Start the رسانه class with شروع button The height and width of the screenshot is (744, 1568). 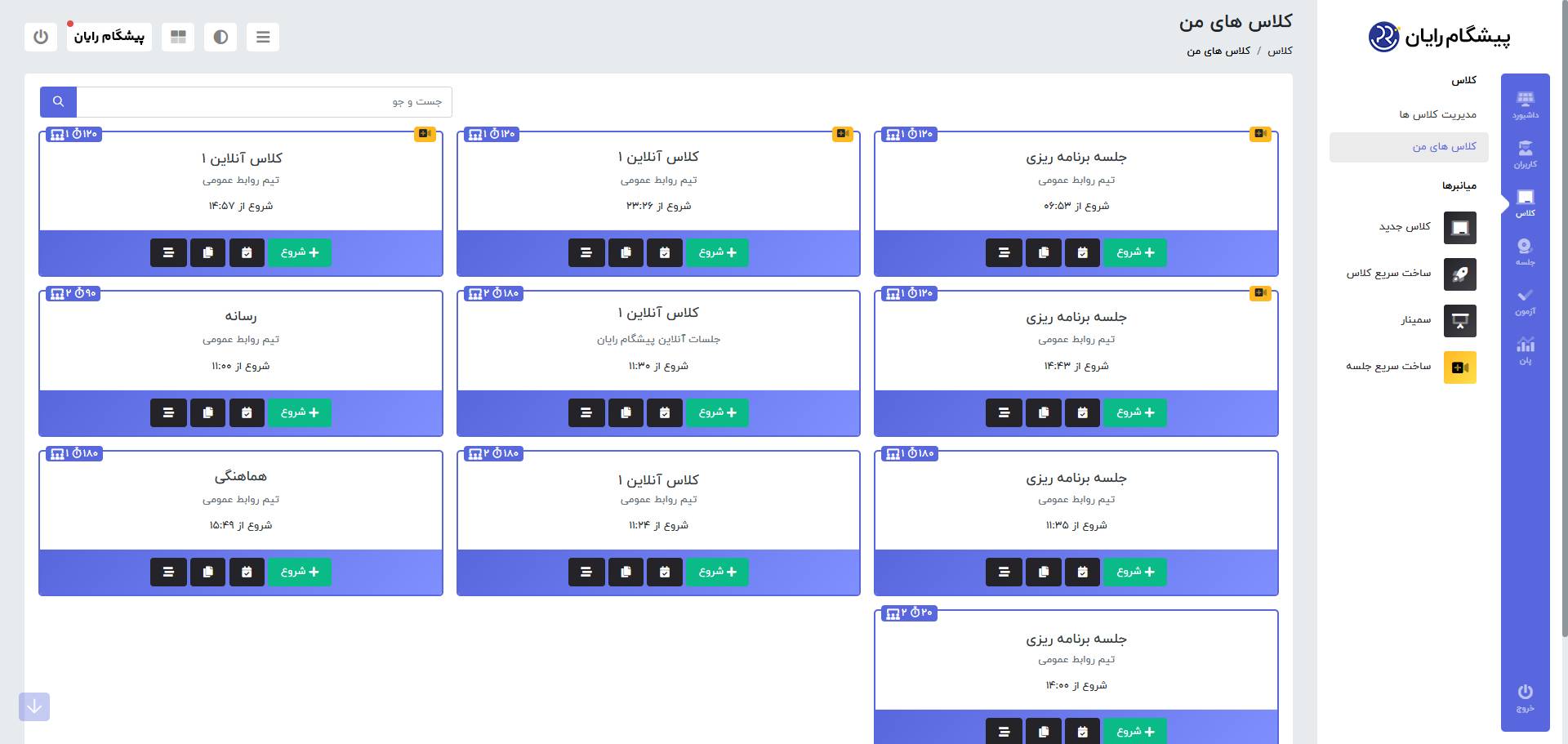coord(300,412)
